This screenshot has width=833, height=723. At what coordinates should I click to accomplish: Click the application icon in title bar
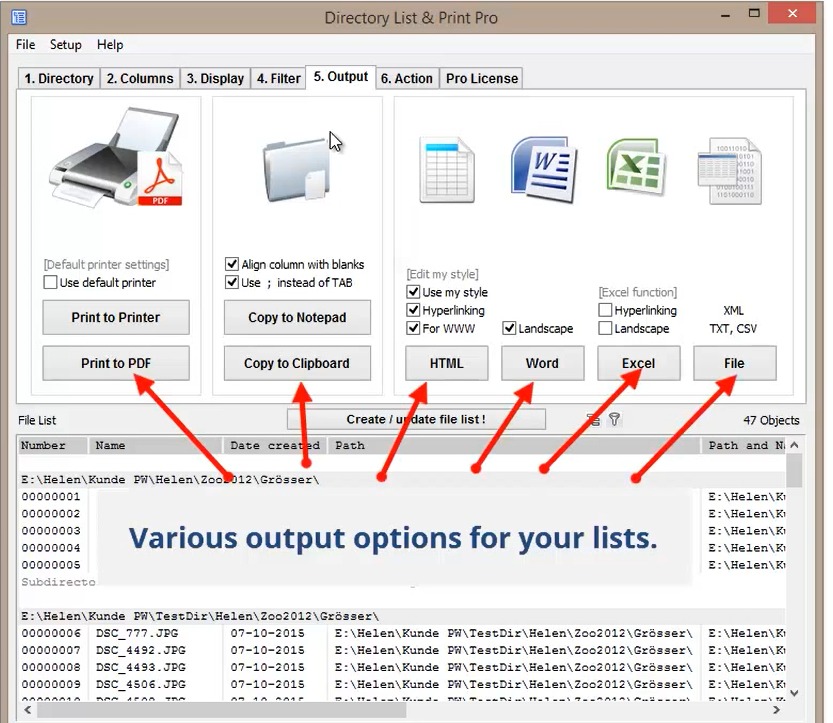19,17
